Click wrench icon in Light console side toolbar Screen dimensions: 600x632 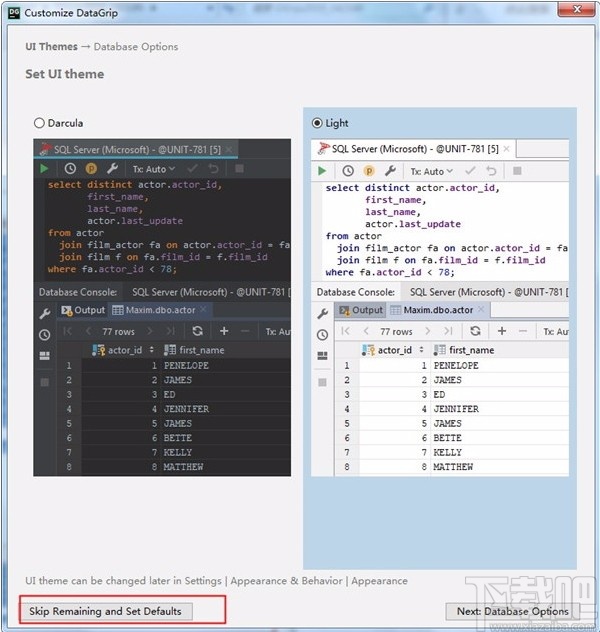[x=322, y=314]
